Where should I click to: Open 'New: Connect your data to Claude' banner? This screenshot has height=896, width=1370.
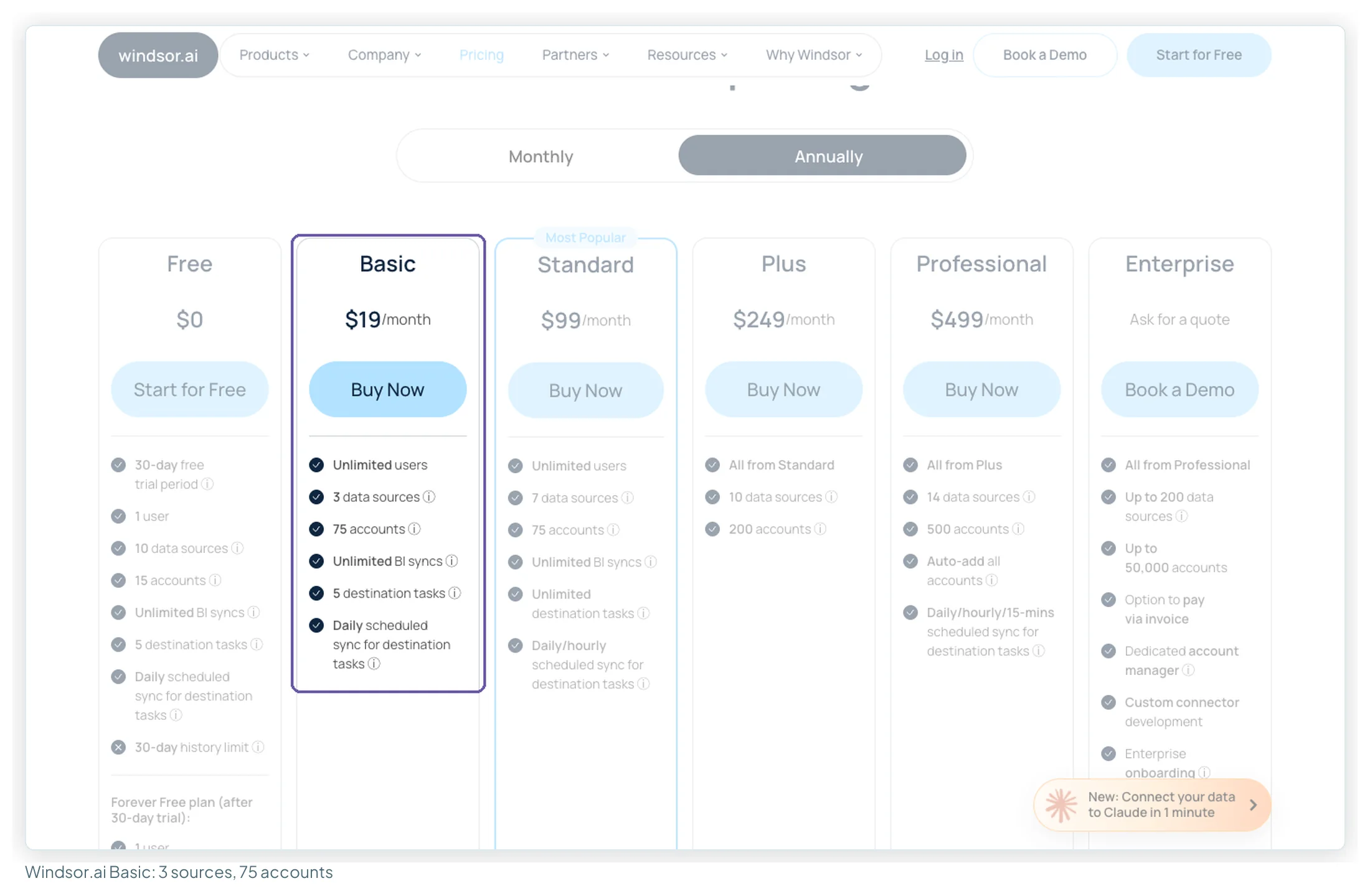pyautogui.click(x=1152, y=804)
